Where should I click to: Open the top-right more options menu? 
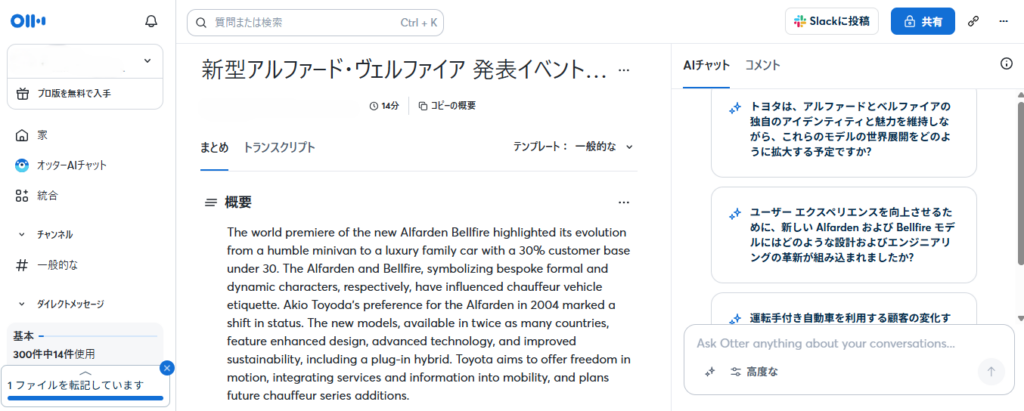click(x=1003, y=21)
